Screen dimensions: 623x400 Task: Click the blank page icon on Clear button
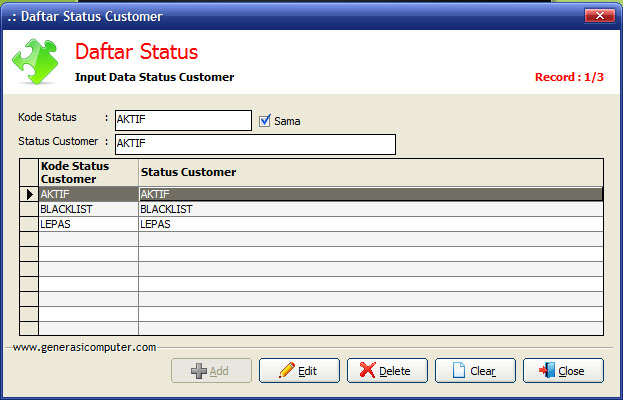[459, 371]
